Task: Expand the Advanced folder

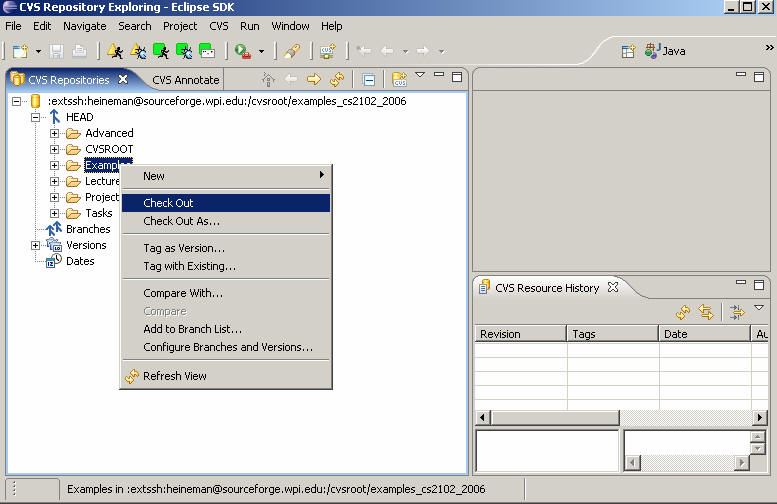Action: [55, 133]
